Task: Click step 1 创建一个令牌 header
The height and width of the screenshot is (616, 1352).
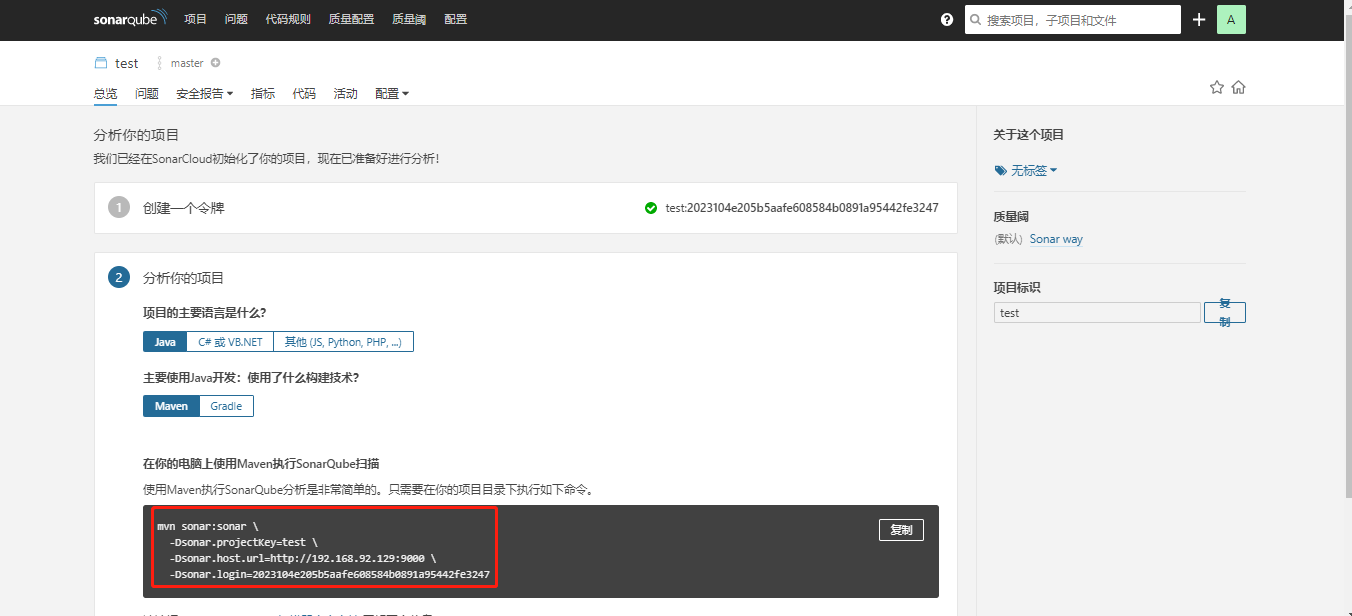Action: pos(184,208)
